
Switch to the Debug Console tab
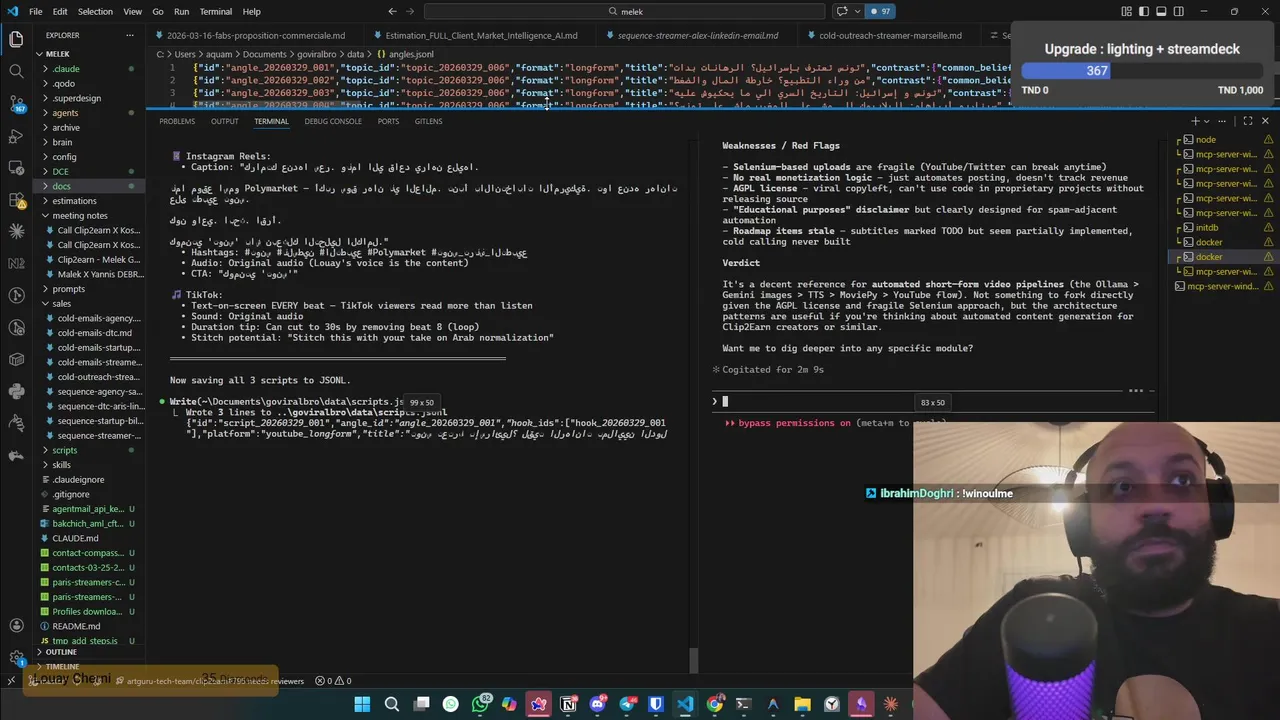pyautogui.click(x=333, y=121)
